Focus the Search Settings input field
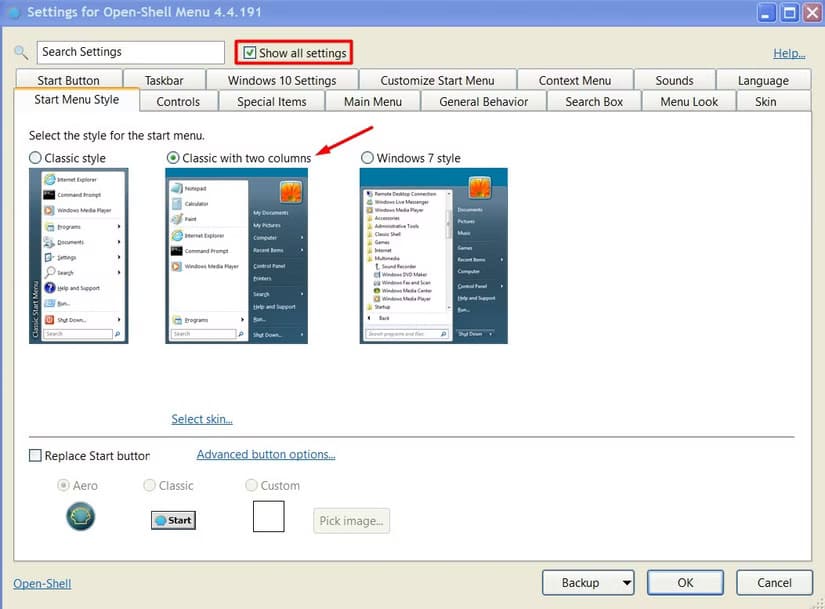 [130, 53]
